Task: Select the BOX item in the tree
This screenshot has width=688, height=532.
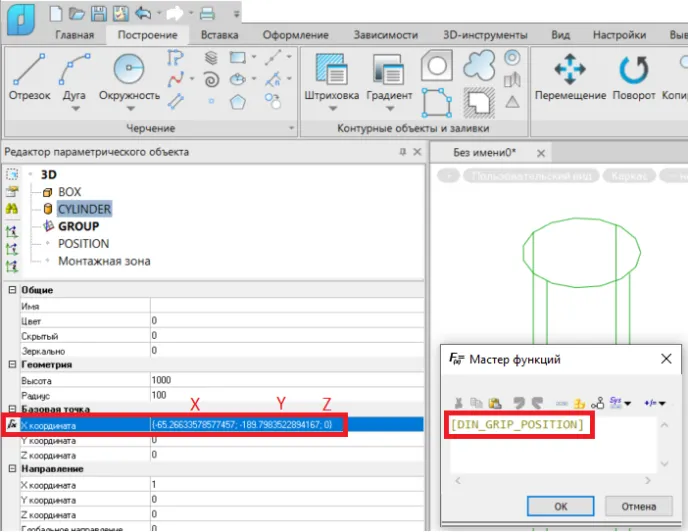Action: (69, 192)
